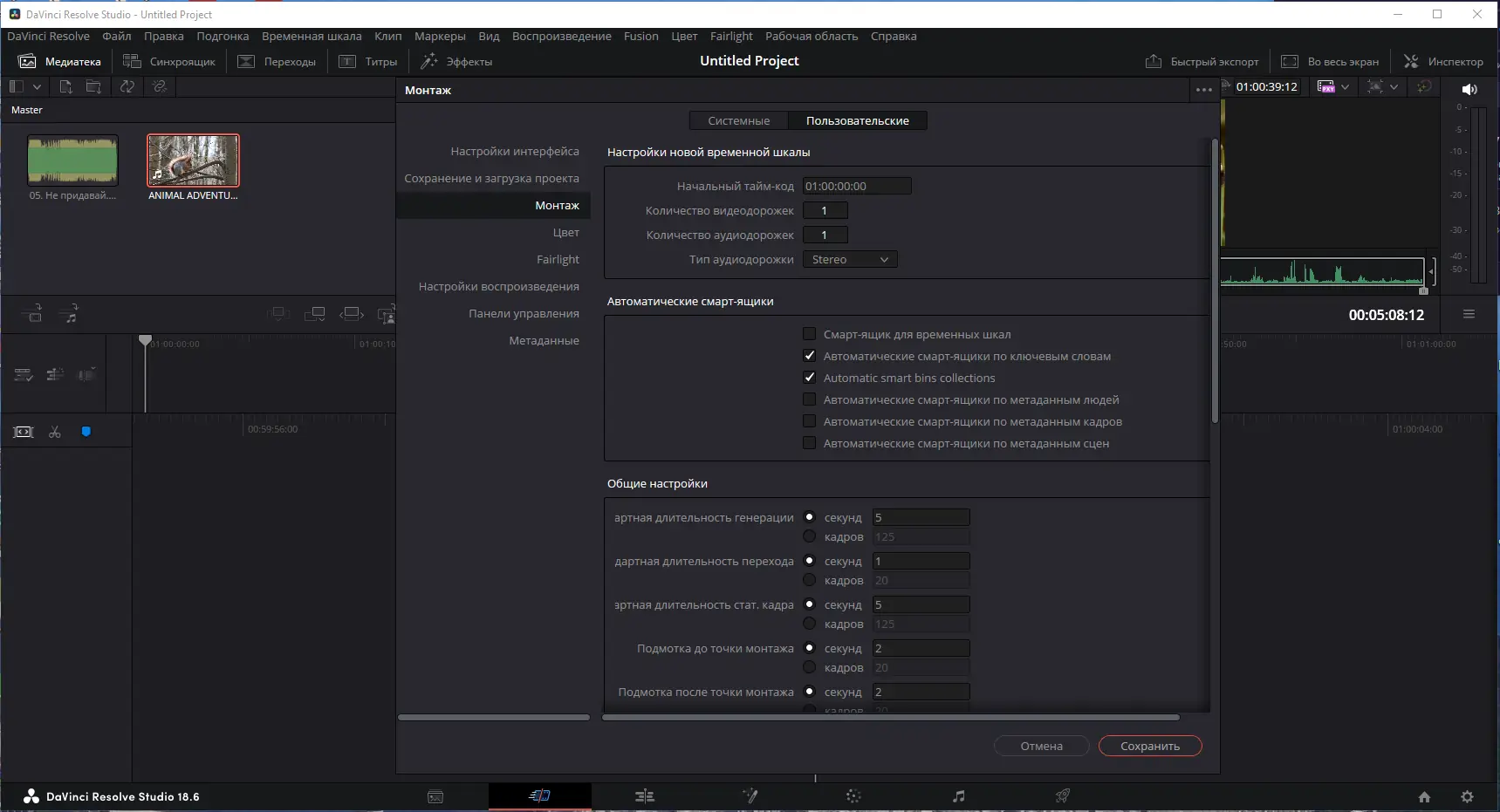
Task: Click the Сохранить button
Action: point(1149,746)
